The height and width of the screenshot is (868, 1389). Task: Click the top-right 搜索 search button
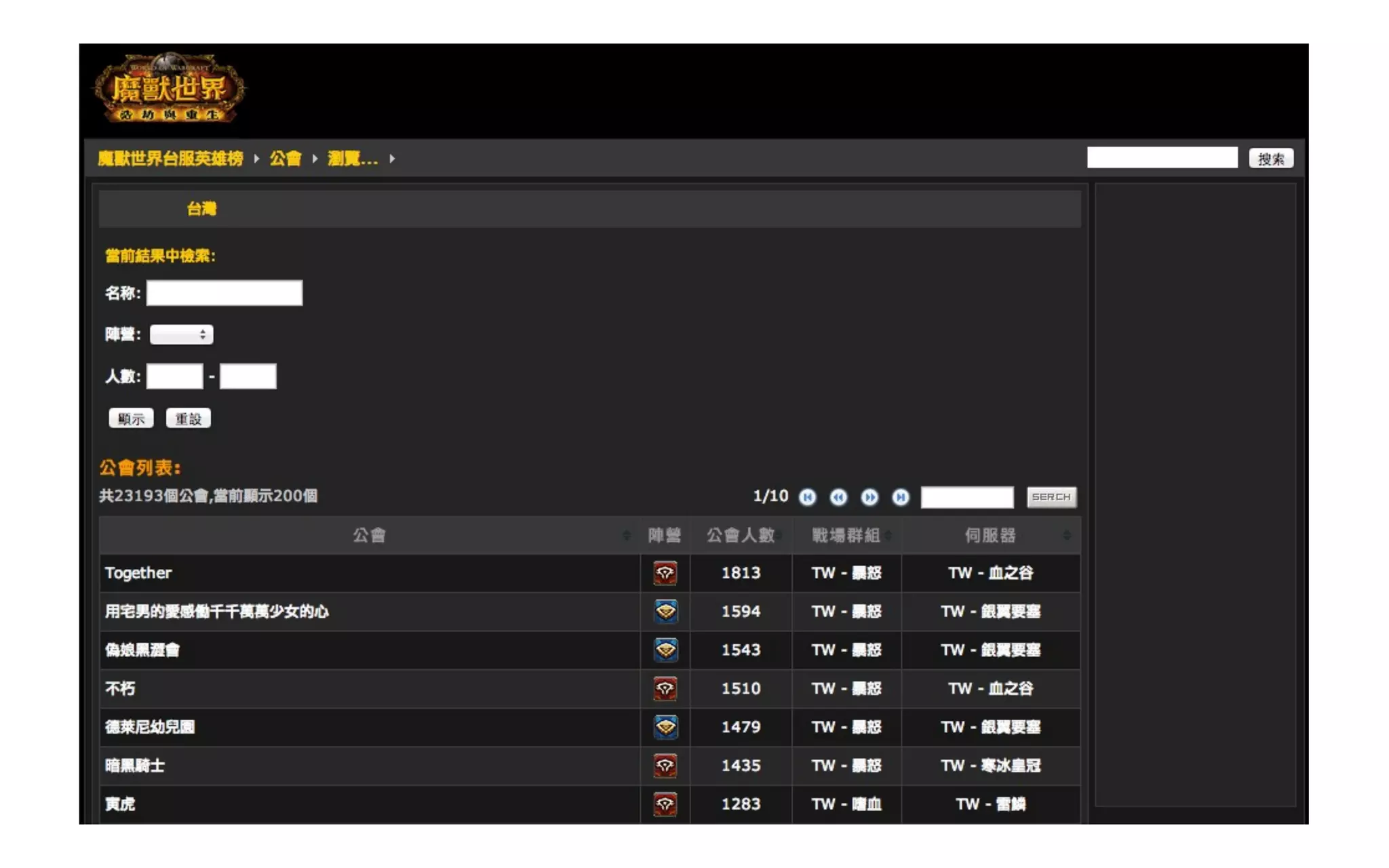[x=1270, y=159]
